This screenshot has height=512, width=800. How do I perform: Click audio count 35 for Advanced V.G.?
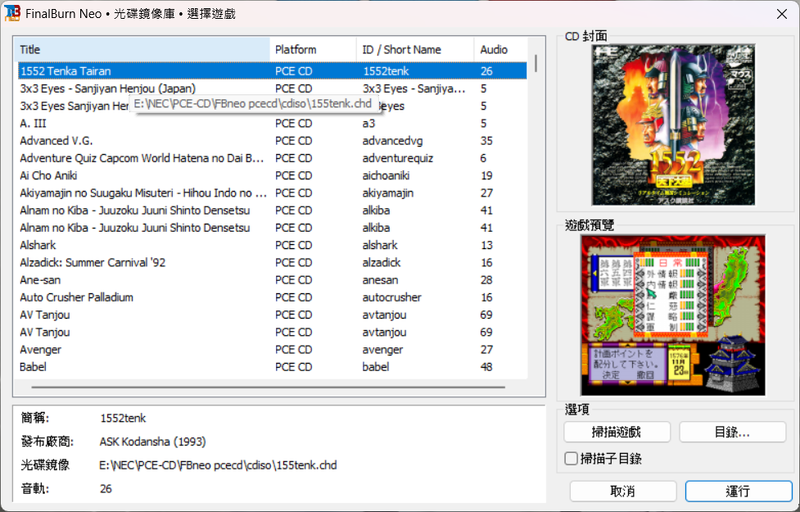point(486,140)
